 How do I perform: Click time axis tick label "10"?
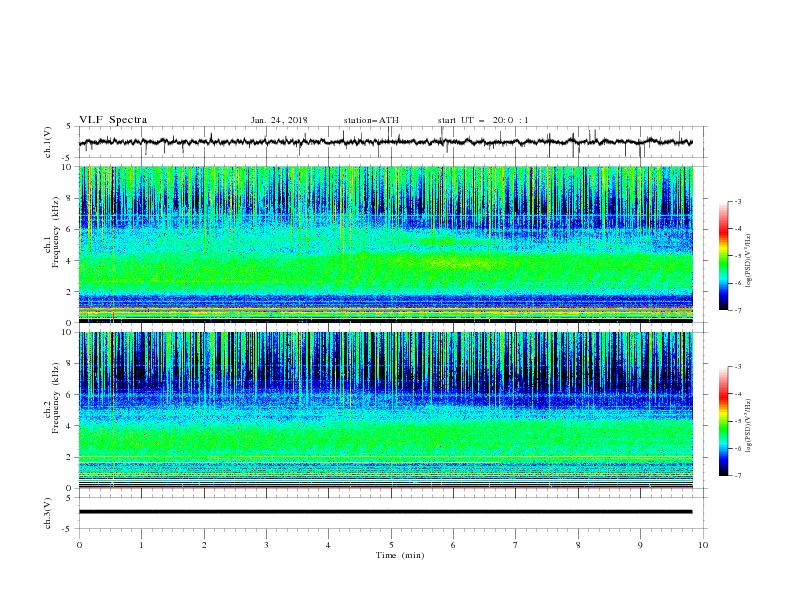click(703, 545)
